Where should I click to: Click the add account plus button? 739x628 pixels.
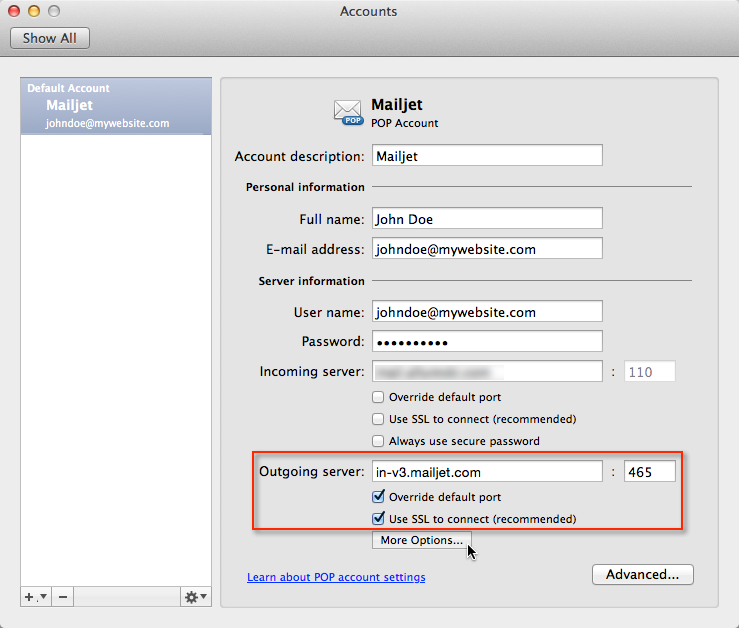pyautogui.click(x=36, y=597)
